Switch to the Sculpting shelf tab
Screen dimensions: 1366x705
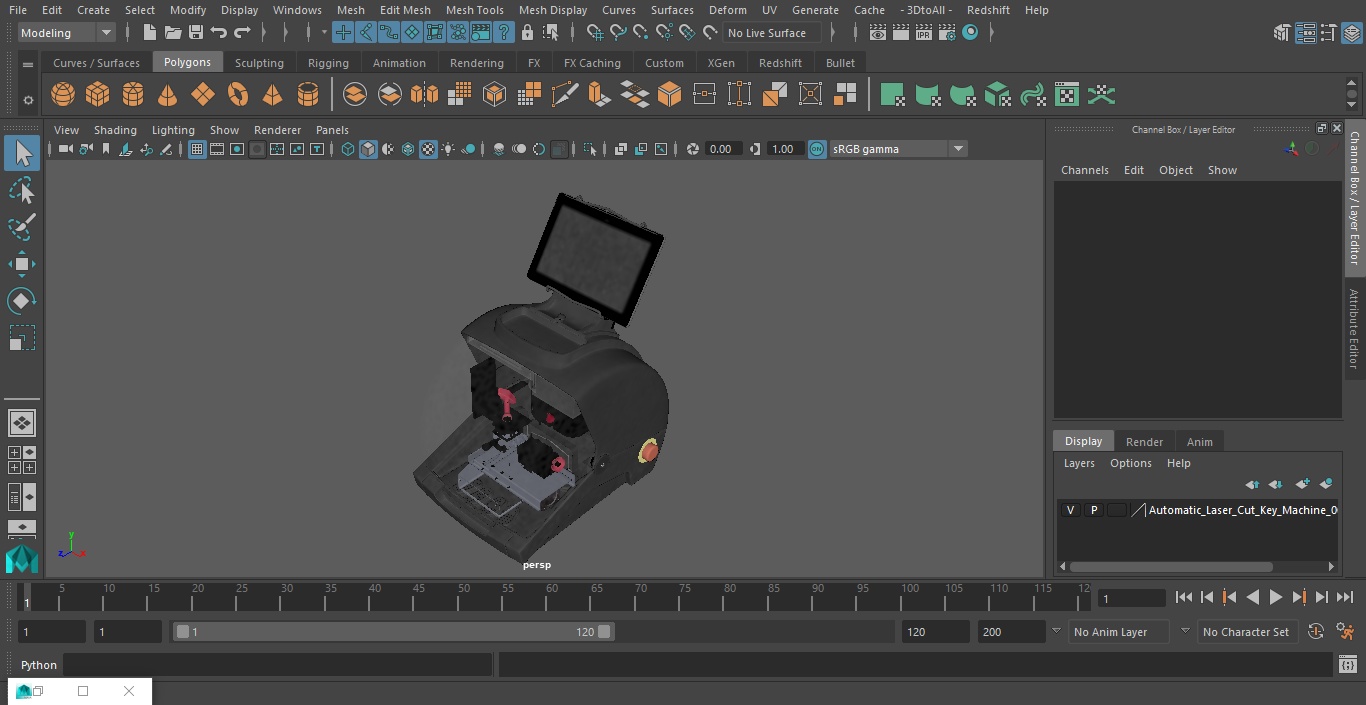point(259,63)
